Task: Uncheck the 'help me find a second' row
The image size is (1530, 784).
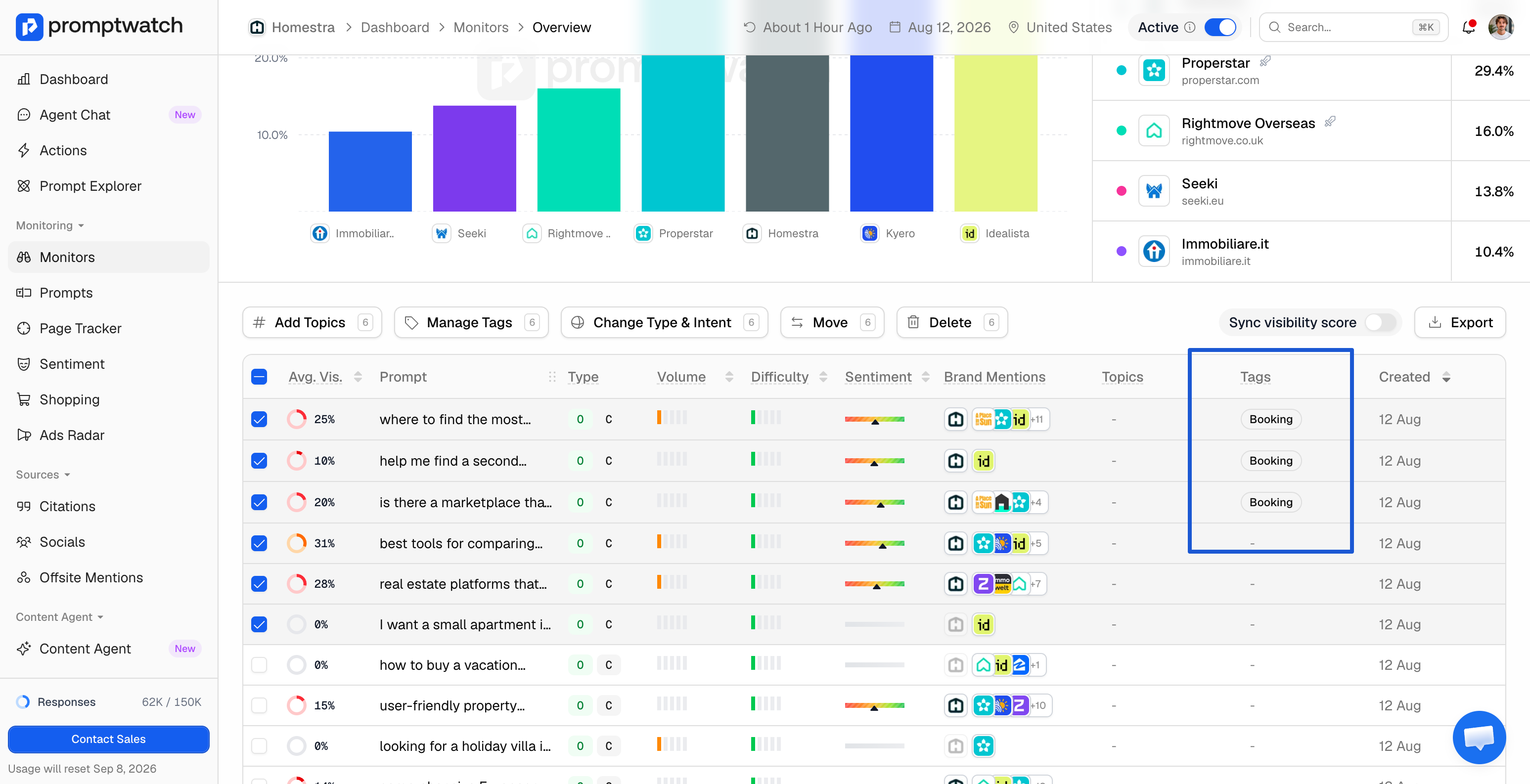Action: tap(259, 461)
